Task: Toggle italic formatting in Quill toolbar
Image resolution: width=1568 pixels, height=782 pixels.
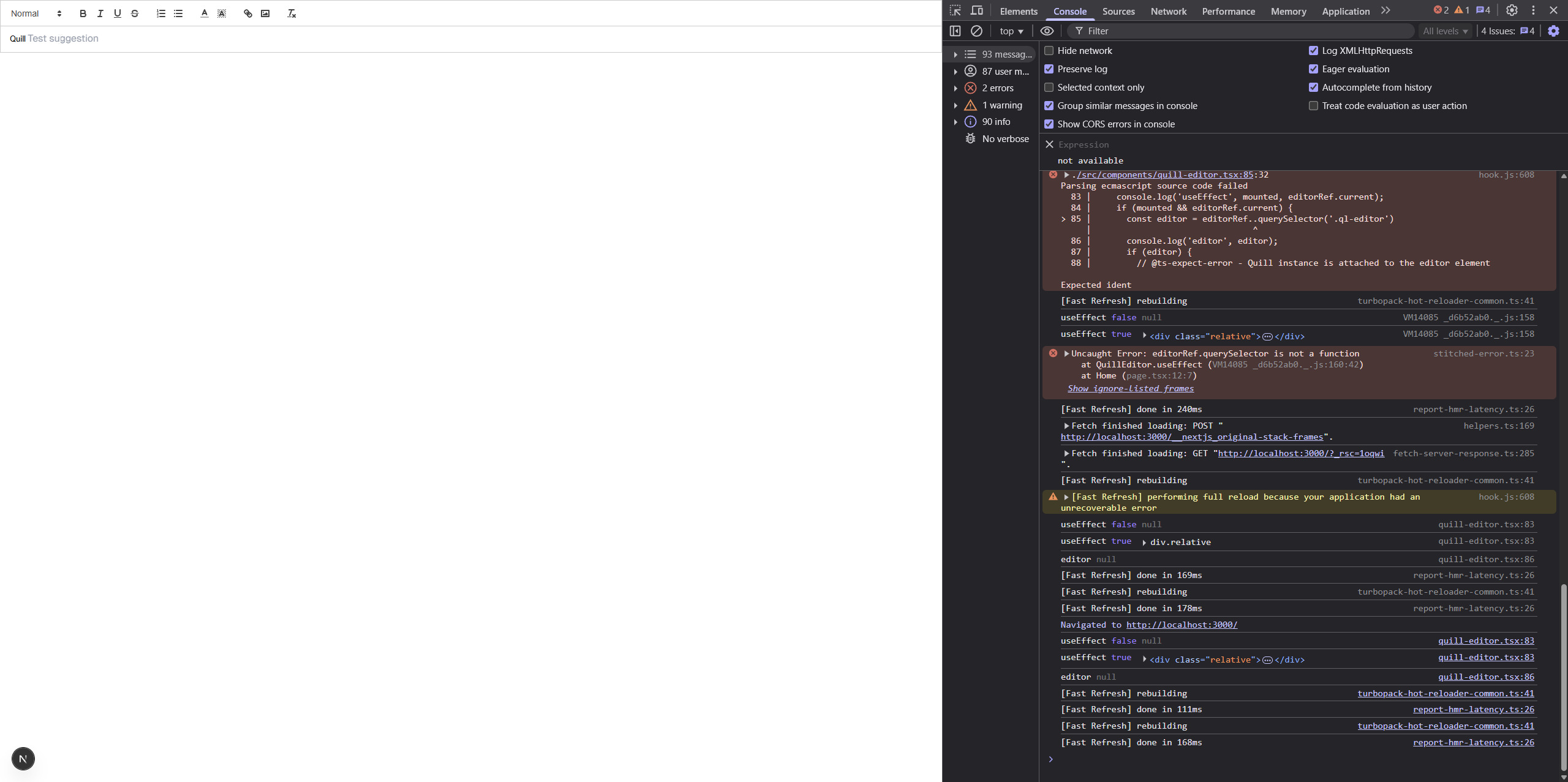Action: point(100,13)
